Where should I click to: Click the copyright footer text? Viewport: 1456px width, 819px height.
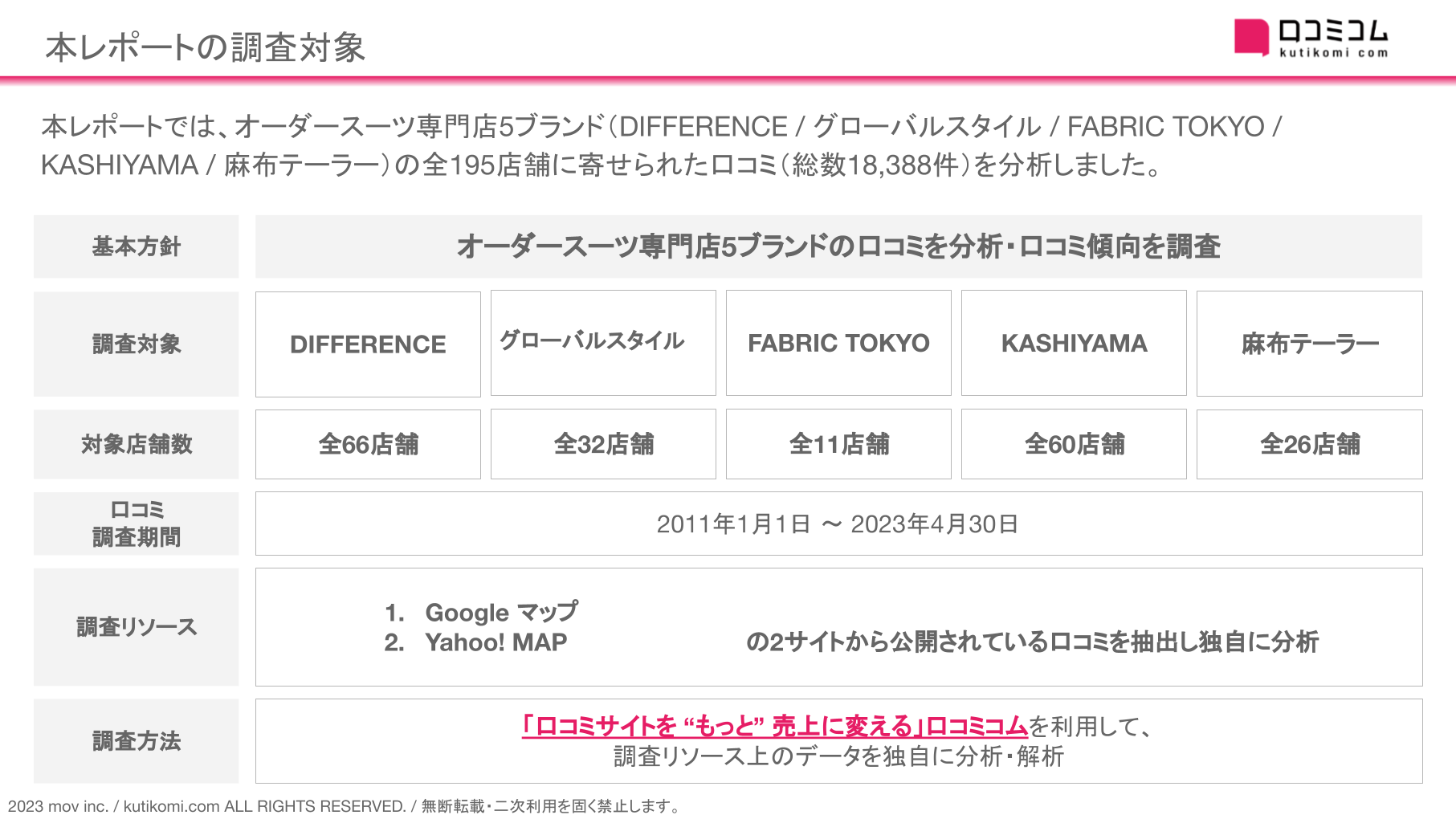pos(344,806)
